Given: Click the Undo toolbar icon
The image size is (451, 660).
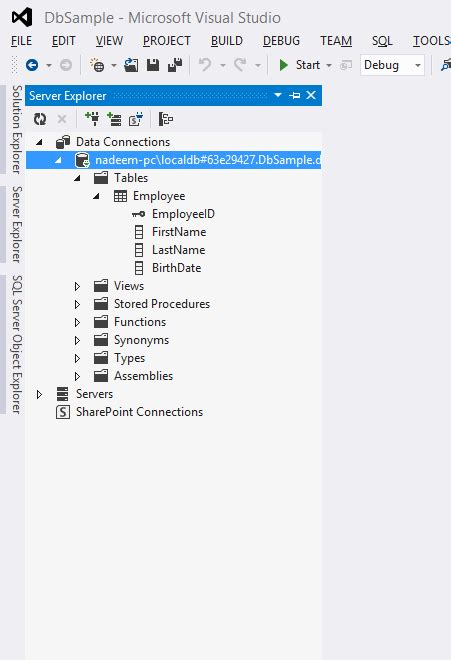Looking at the screenshot, I should [x=205, y=65].
